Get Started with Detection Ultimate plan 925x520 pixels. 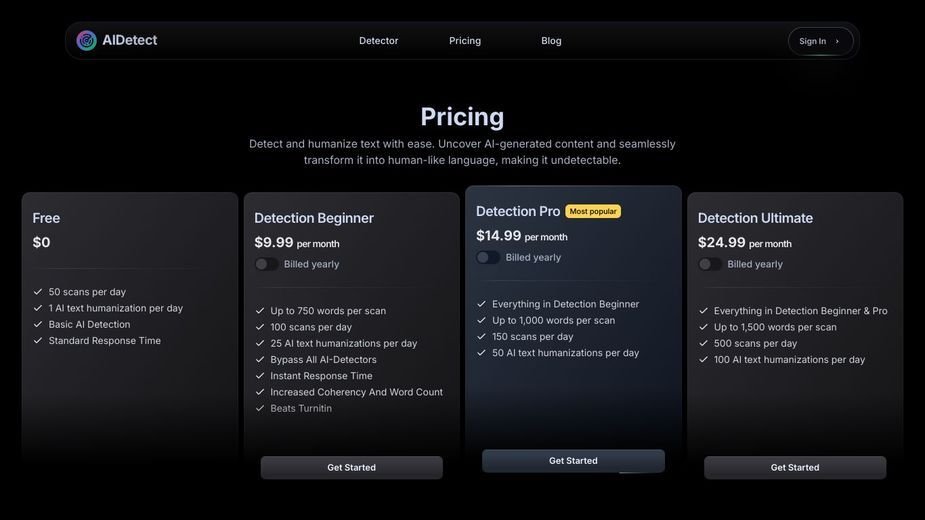(795, 467)
